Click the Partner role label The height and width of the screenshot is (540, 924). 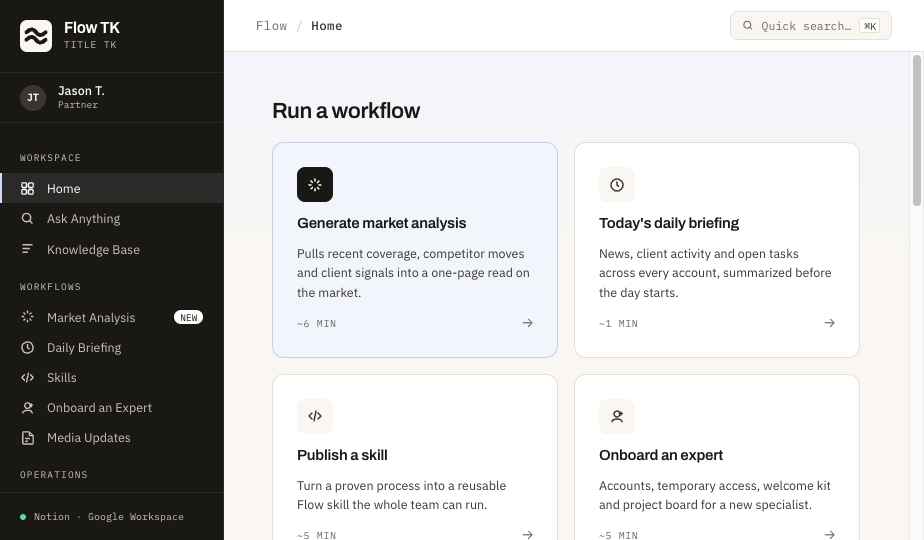pyautogui.click(x=78, y=105)
